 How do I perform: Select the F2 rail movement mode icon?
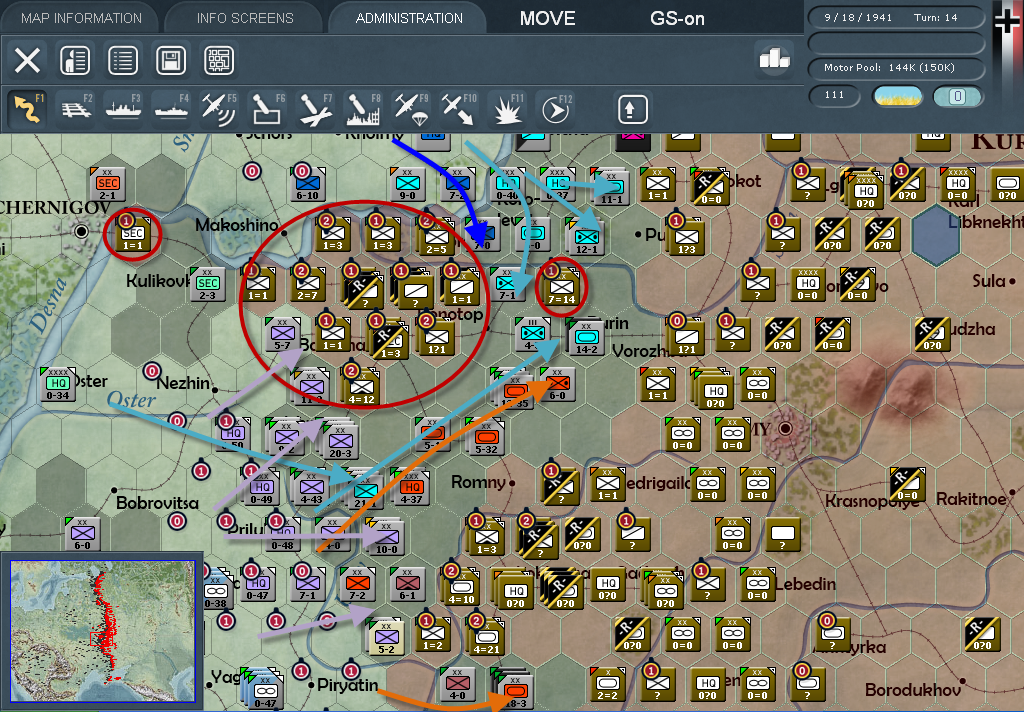click(x=76, y=109)
